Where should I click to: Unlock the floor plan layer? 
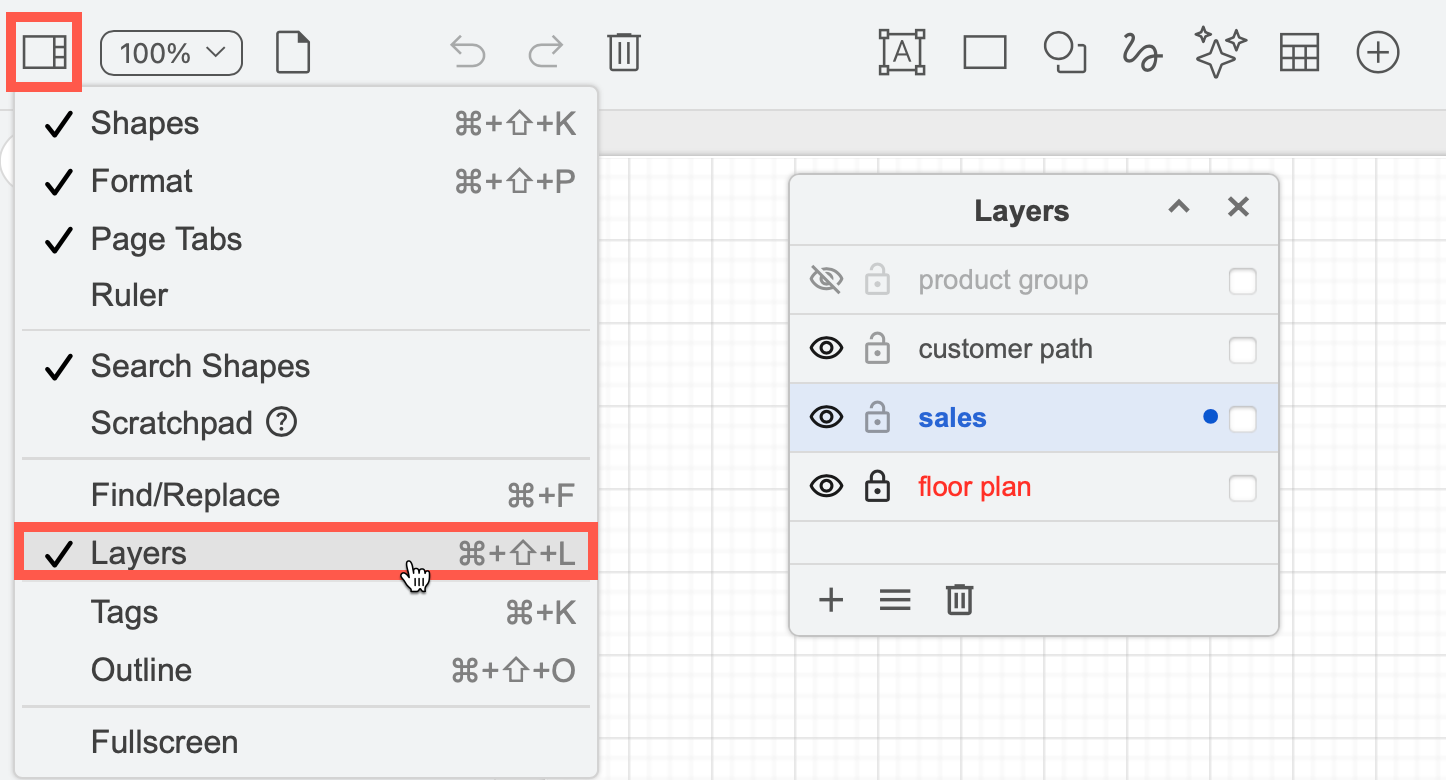pos(877,487)
